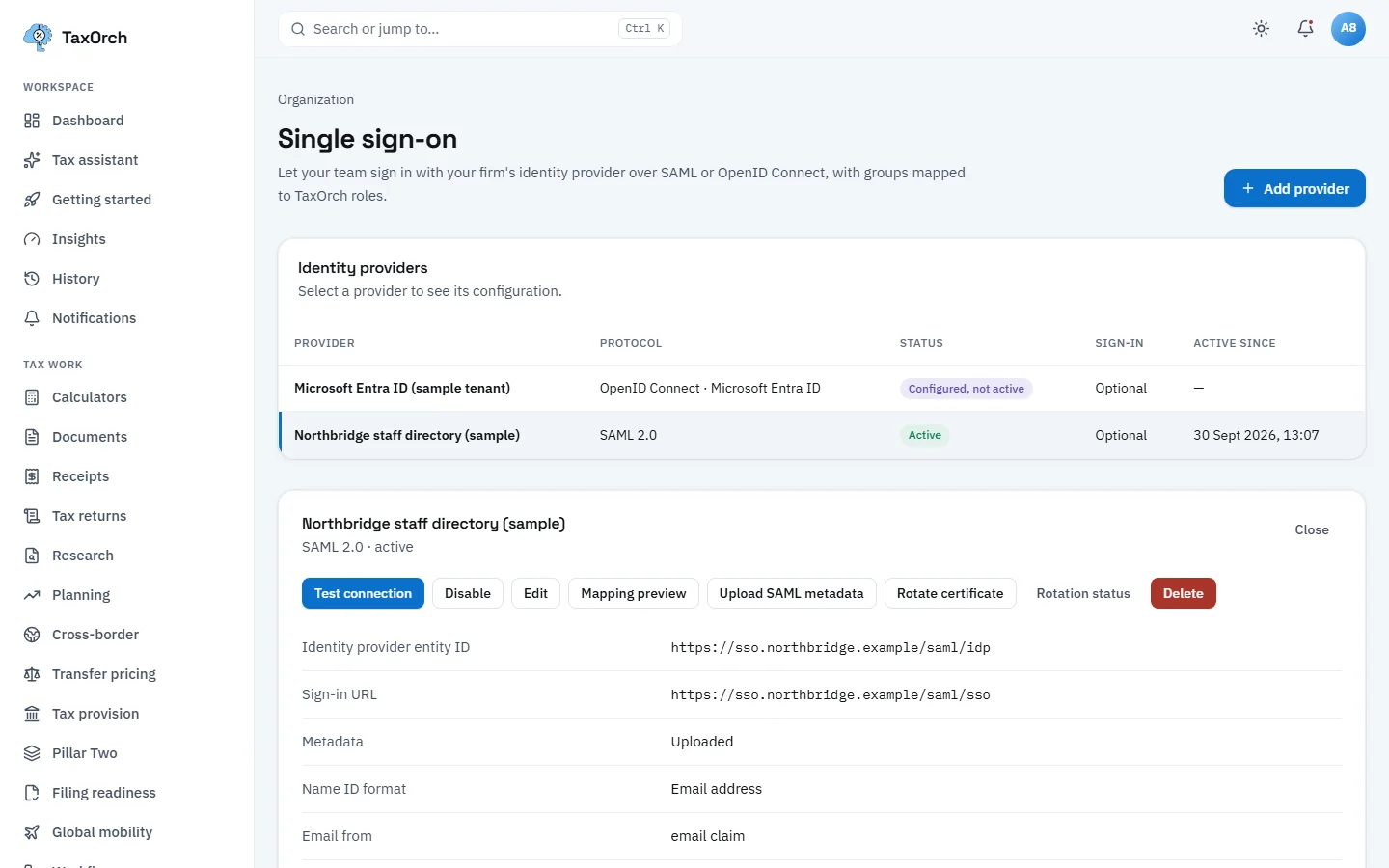Click the Tax assistant sparkle icon
The height and width of the screenshot is (868, 1389).
point(32,160)
